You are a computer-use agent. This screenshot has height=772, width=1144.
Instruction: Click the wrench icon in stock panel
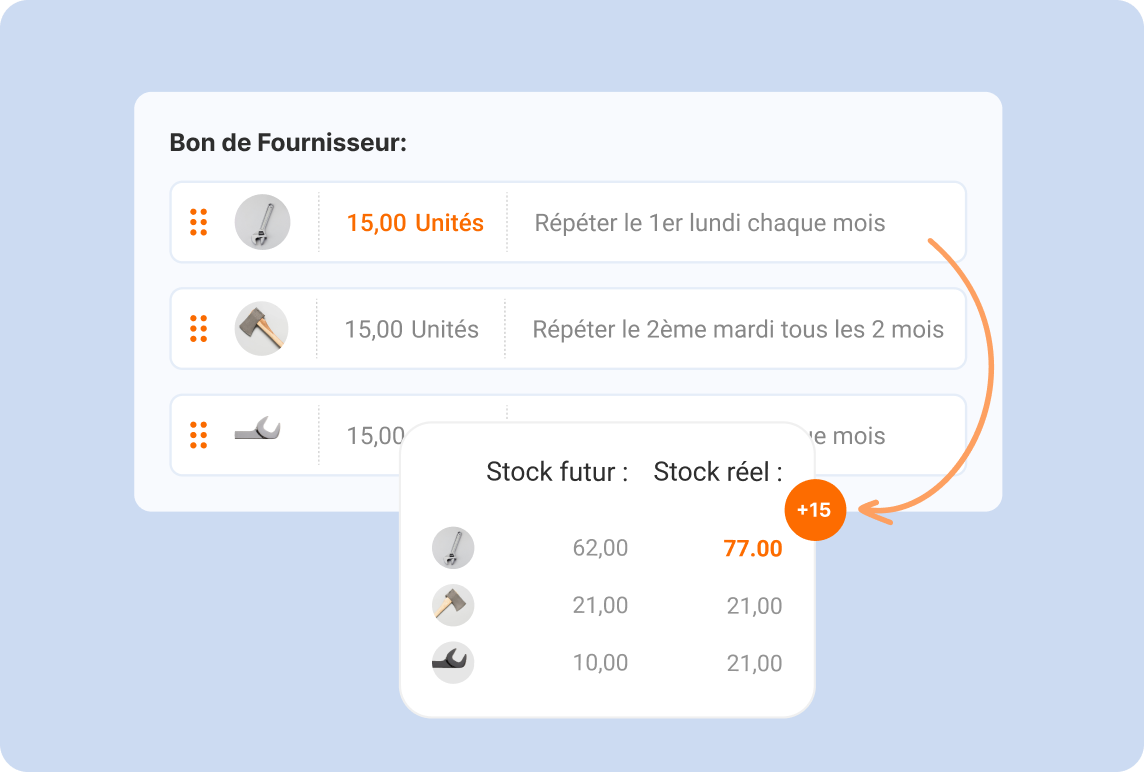point(453,548)
